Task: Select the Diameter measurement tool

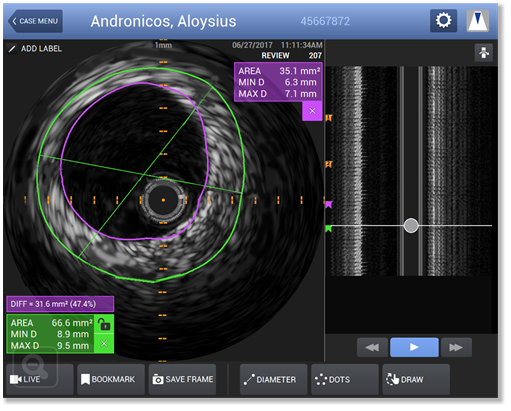Action: click(x=273, y=379)
